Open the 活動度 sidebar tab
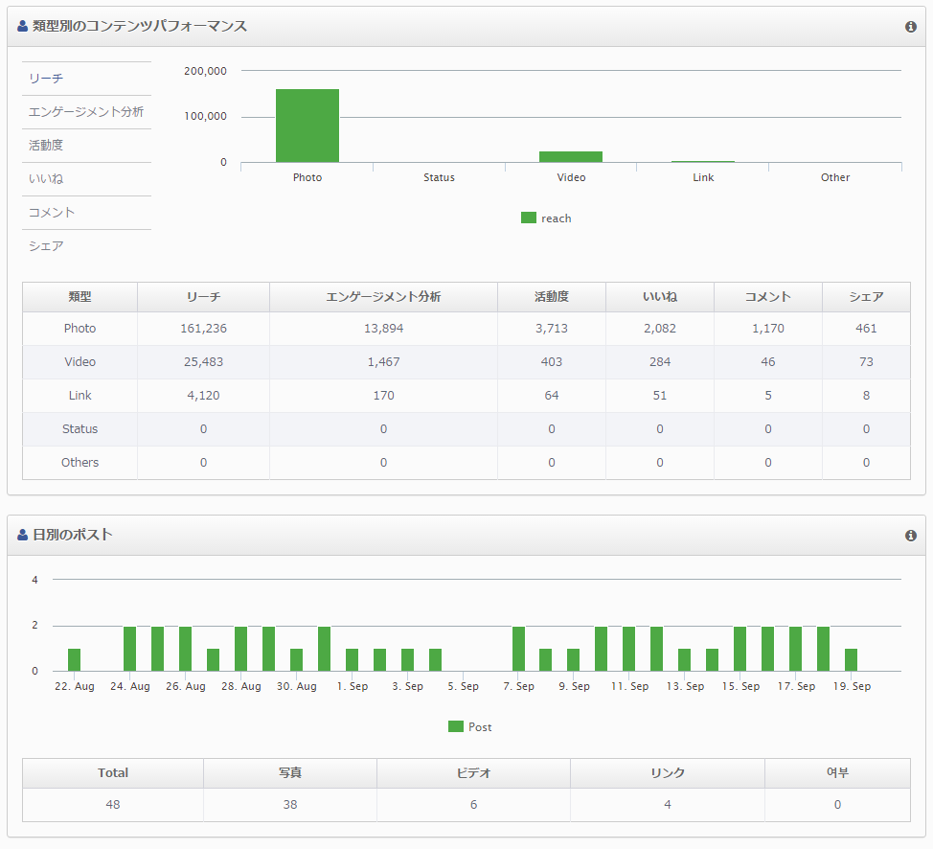 click(x=46, y=145)
